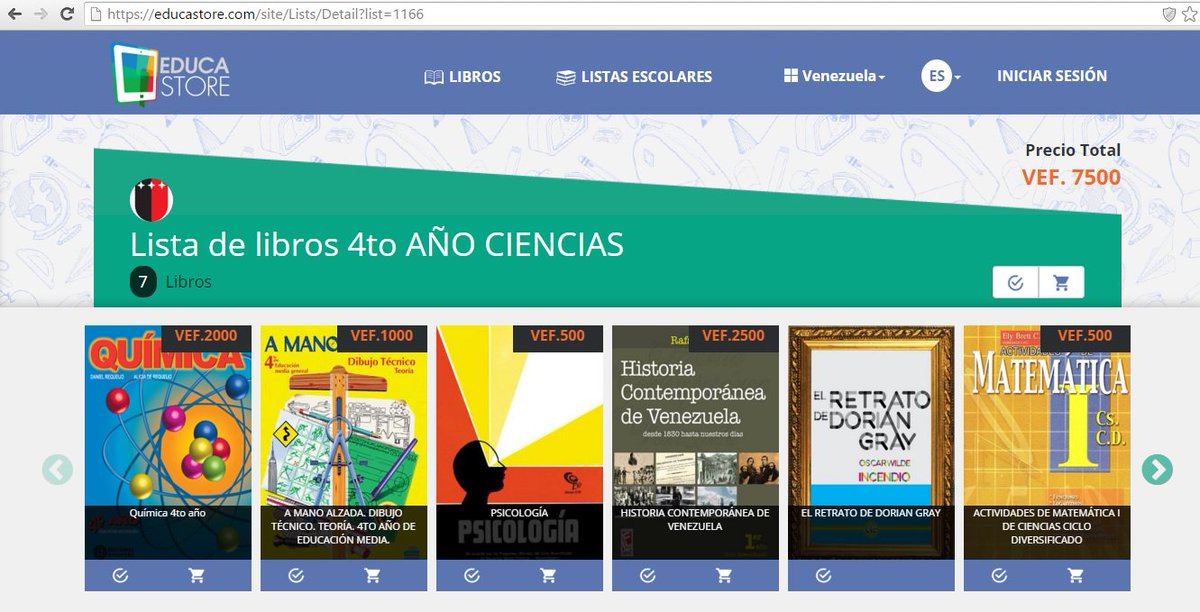1200x612 pixels.
Task: Show next books with right carousel arrow
Action: tap(1157, 469)
